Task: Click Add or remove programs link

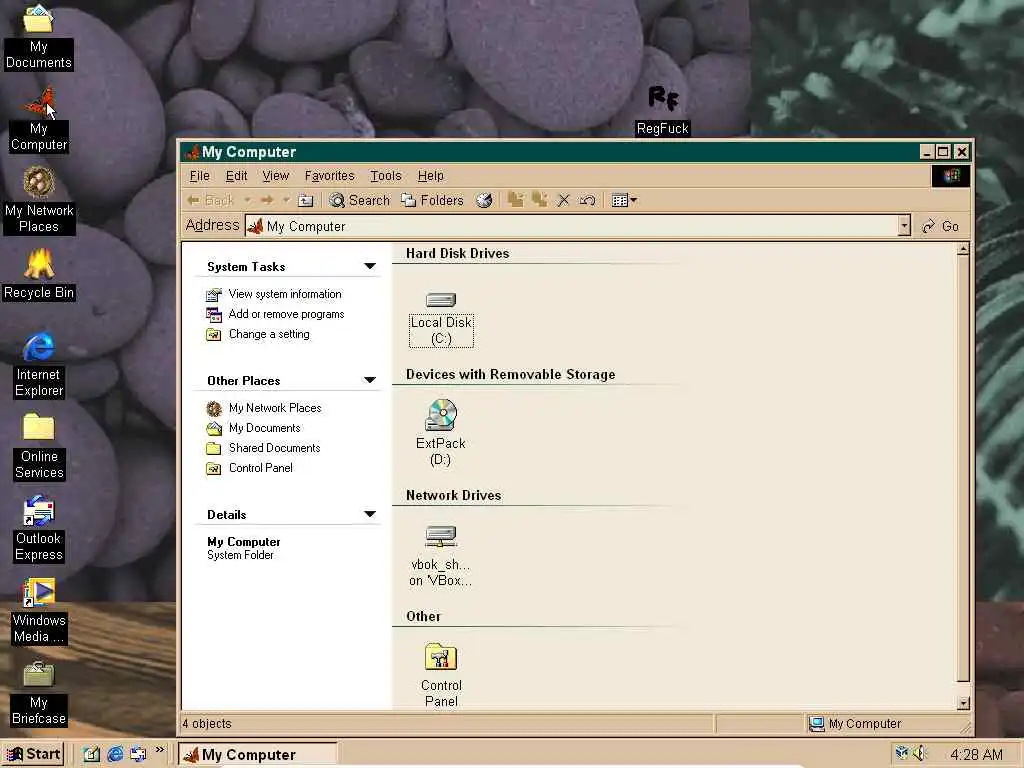Action: (x=286, y=314)
